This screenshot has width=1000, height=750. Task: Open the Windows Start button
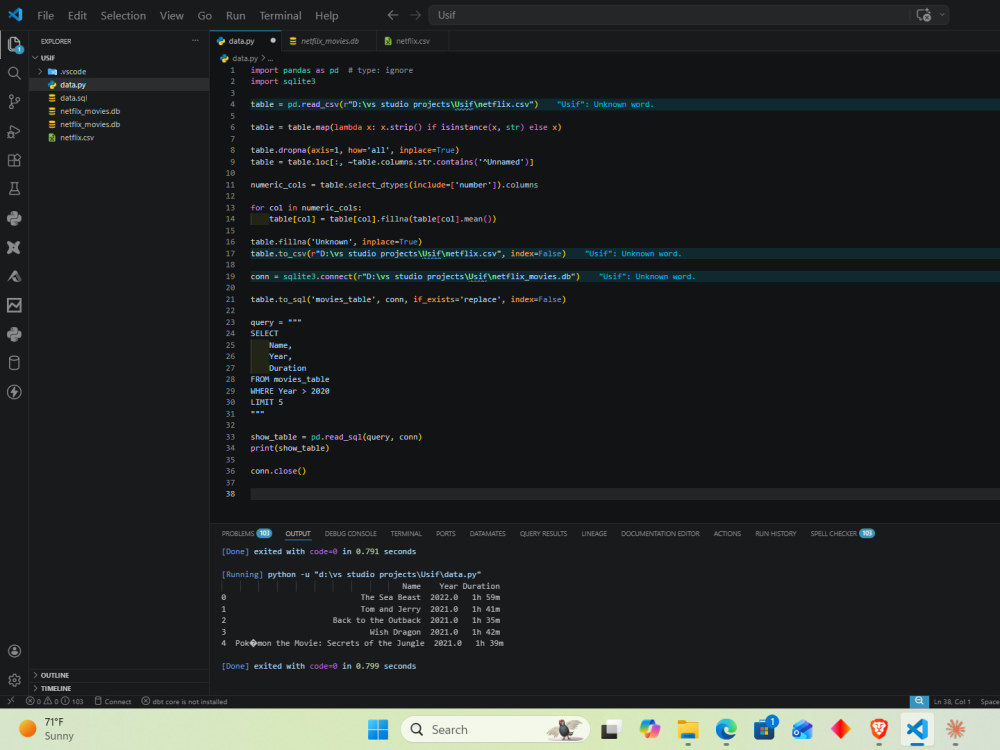(378, 729)
